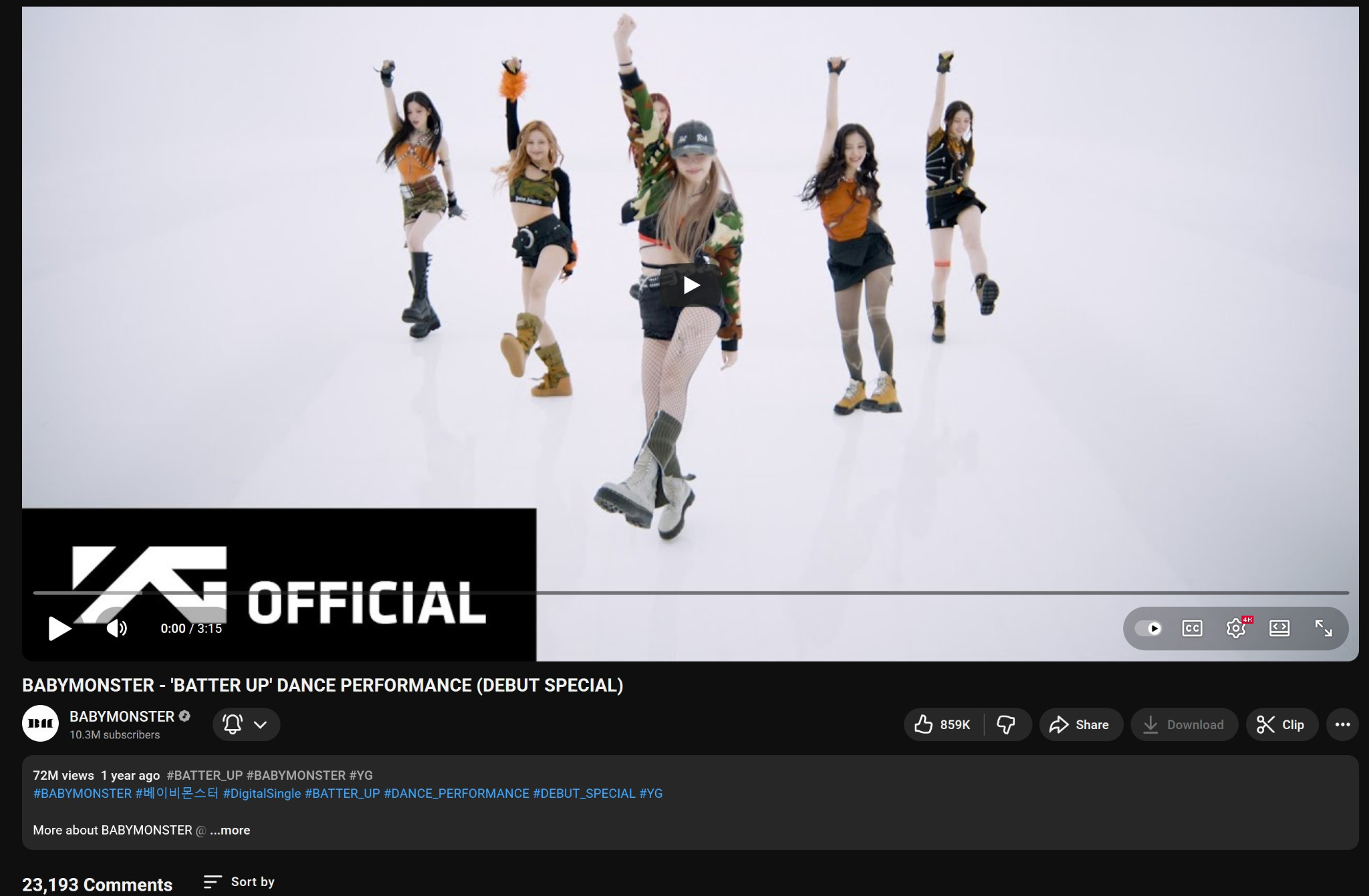Open the BABYMONSTER channel avatar
This screenshot has height=896, width=1369.
click(40, 724)
